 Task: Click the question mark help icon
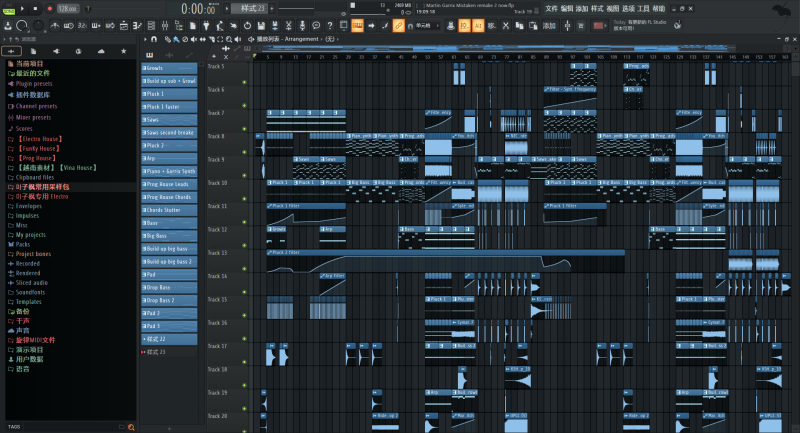[x=330, y=26]
